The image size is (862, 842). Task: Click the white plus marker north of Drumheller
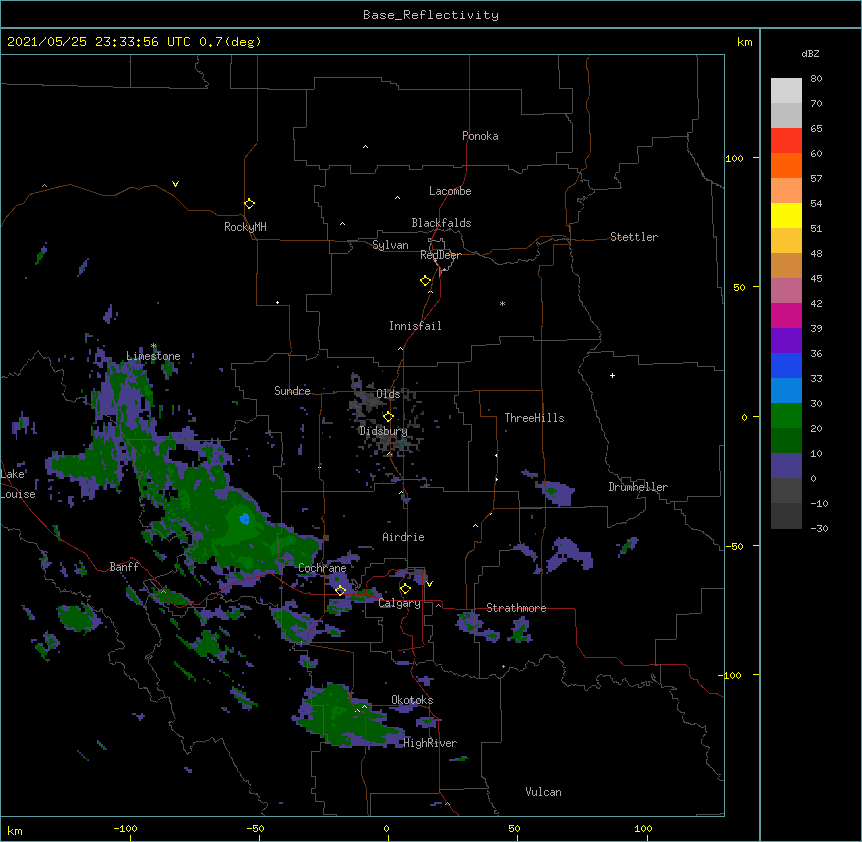[x=612, y=375]
